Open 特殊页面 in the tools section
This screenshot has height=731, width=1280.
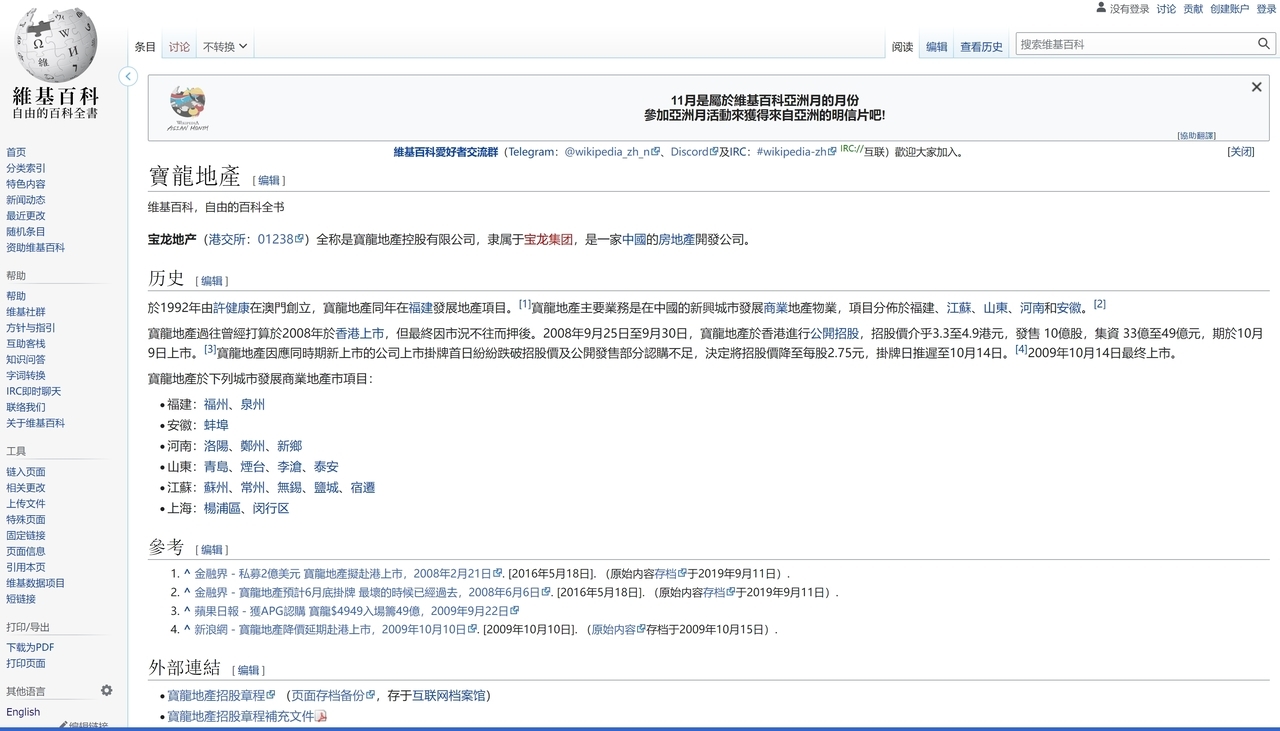coord(26,519)
